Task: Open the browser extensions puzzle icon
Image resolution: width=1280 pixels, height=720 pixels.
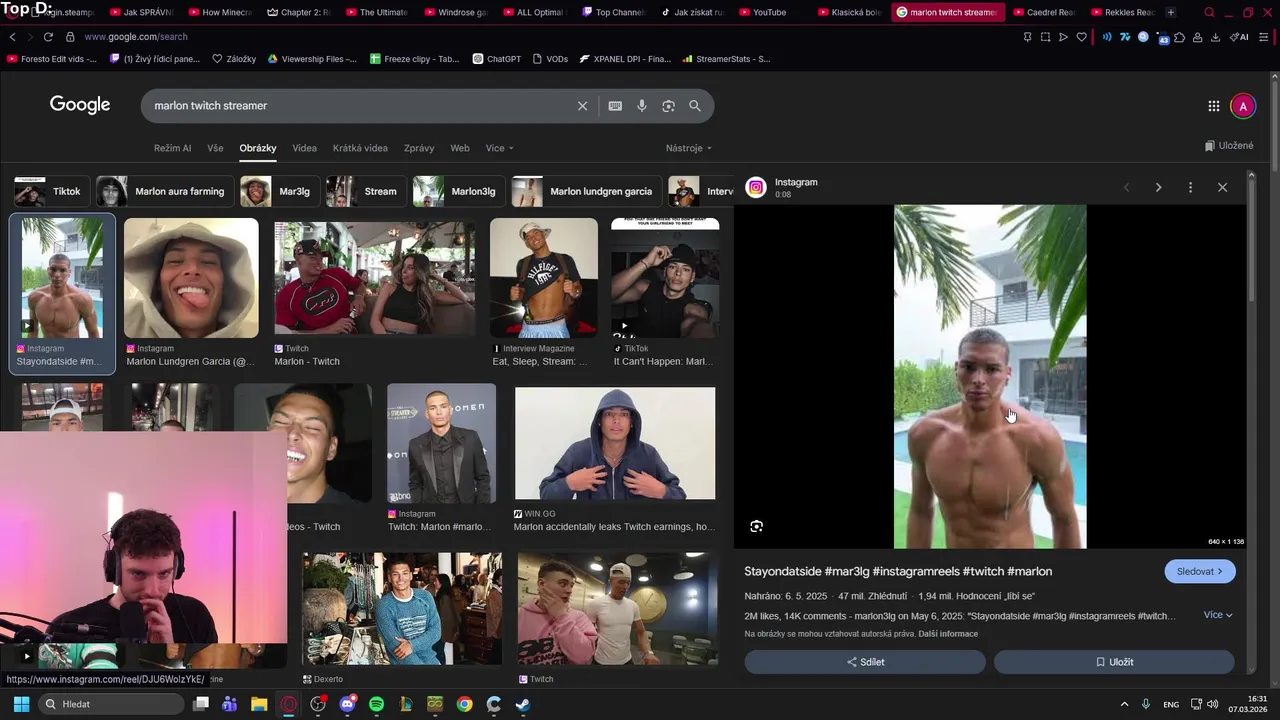Action: (x=1180, y=37)
